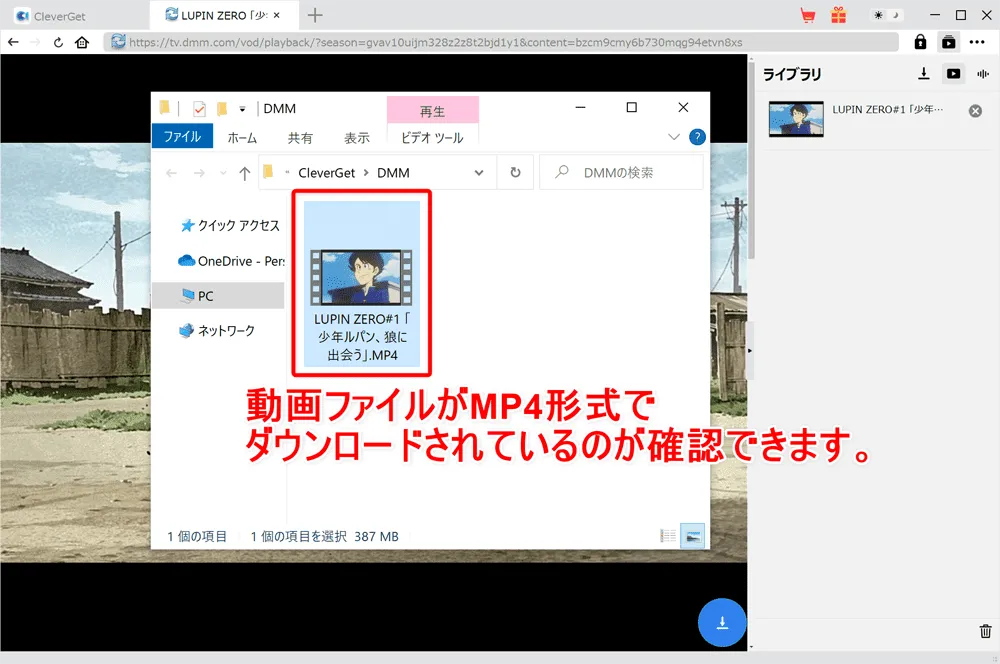1000x664 pixels.
Task: Click the shopping cart icon in CleverGet
Action: (x=808, y=15)
